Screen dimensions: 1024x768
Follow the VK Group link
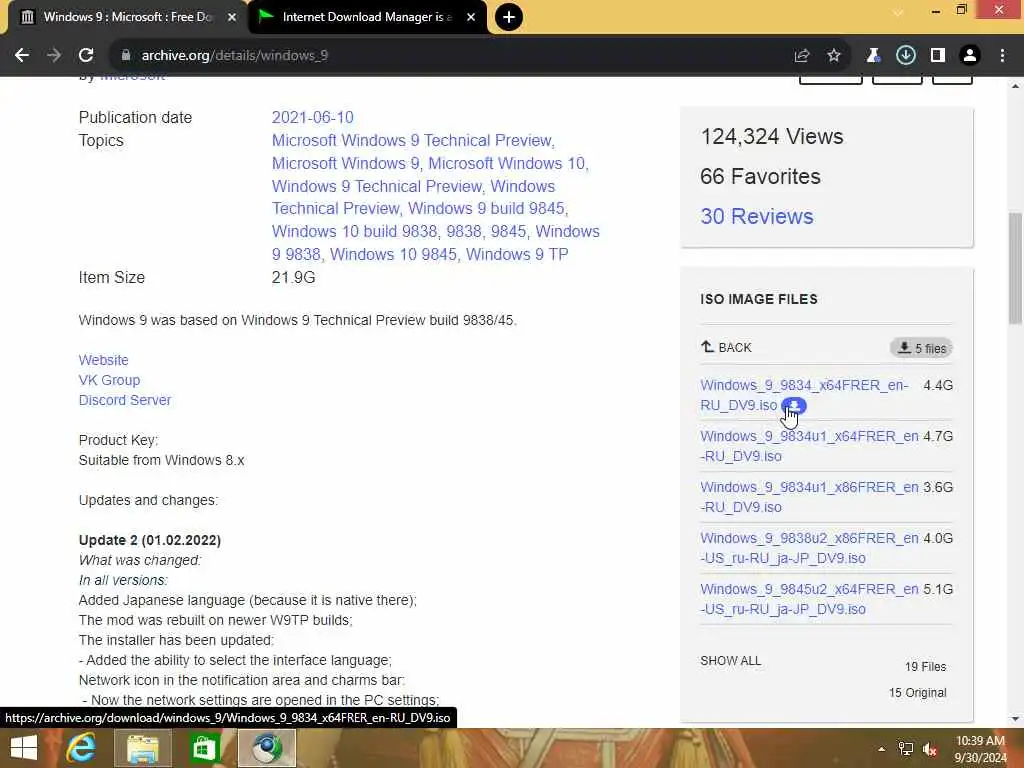tap(109, 380)
